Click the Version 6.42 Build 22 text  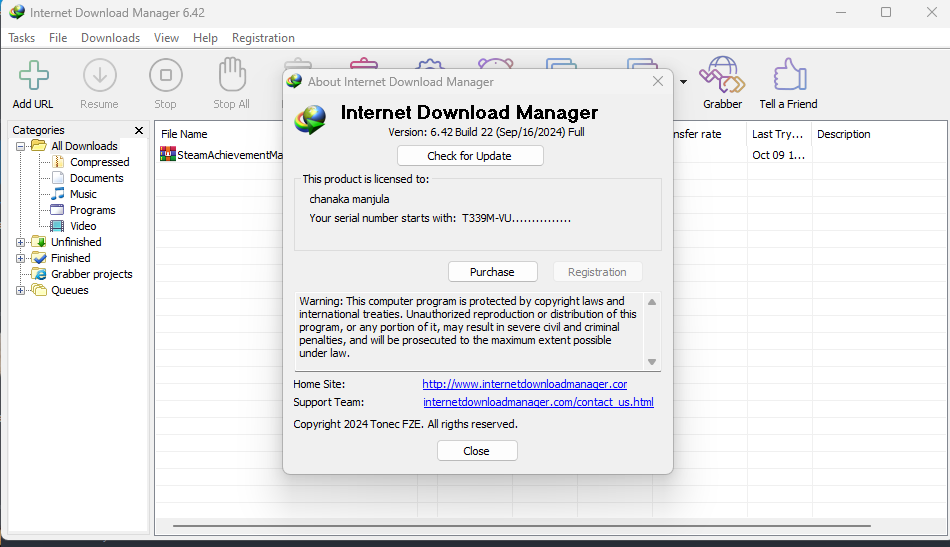[486, 132]
